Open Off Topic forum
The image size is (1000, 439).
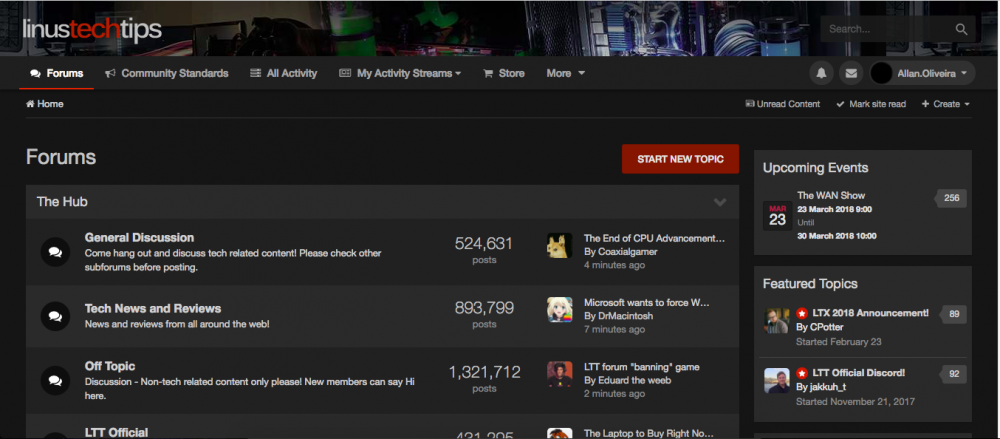pos(110,366)
